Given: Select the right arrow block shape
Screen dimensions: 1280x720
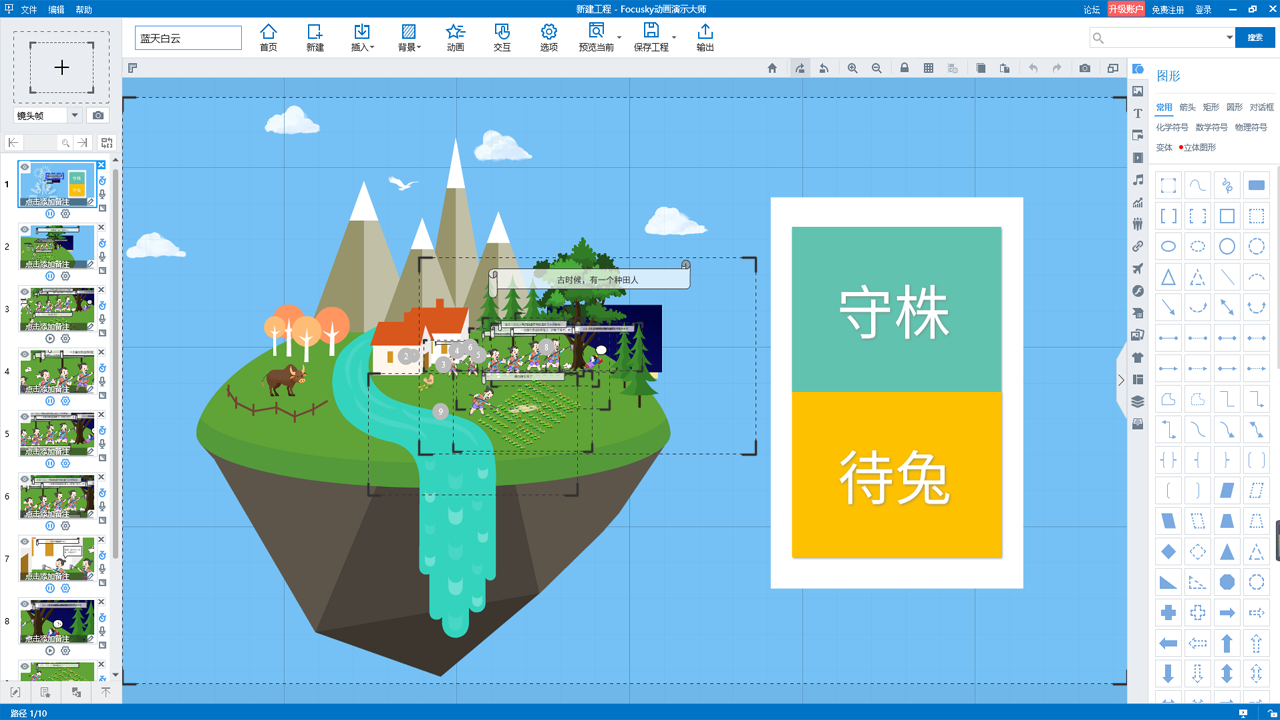Looking at the screenshot, I should [x=1227, y=613].
